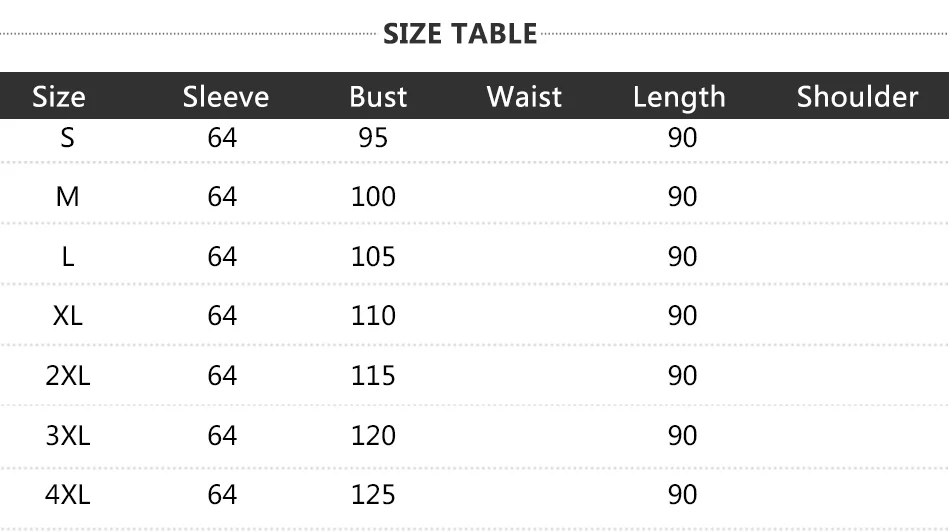Click the SIZE TABLE heading
950x532 pixels.
pos(460,34)
